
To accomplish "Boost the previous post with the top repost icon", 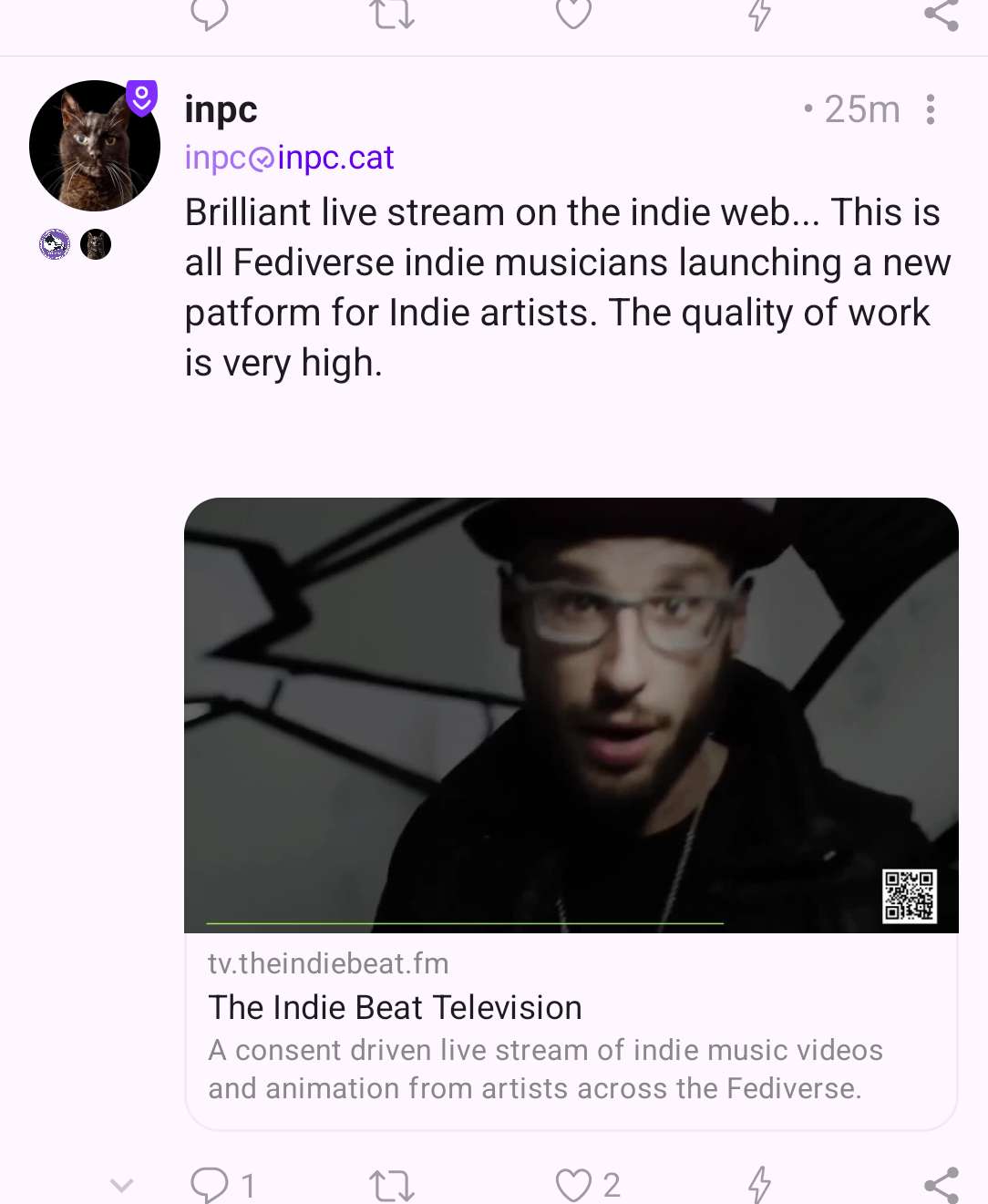I will point(392,14).
